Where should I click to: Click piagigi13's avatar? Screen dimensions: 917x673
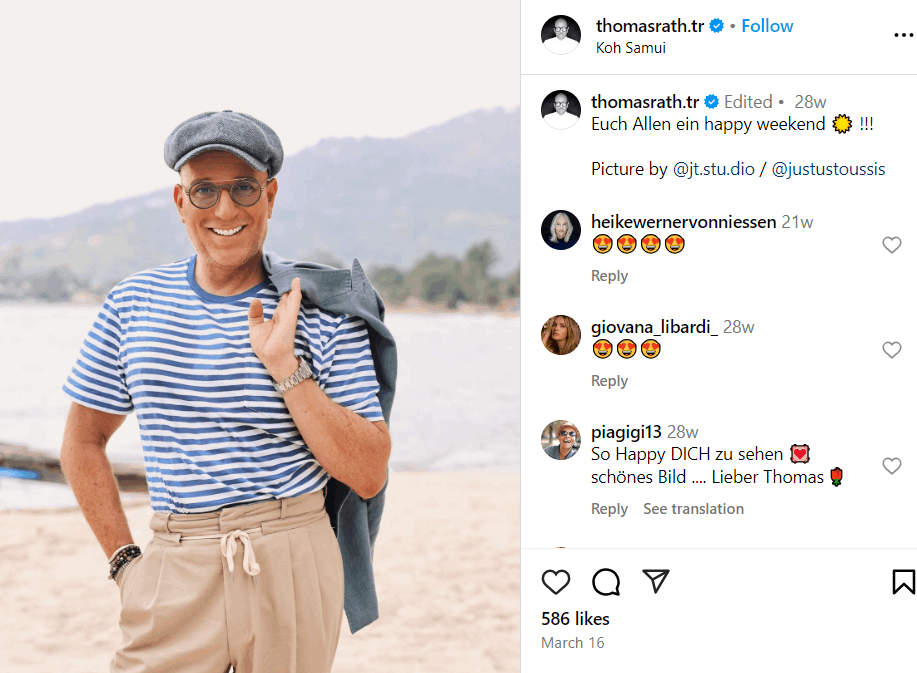(x=561, y=440)
